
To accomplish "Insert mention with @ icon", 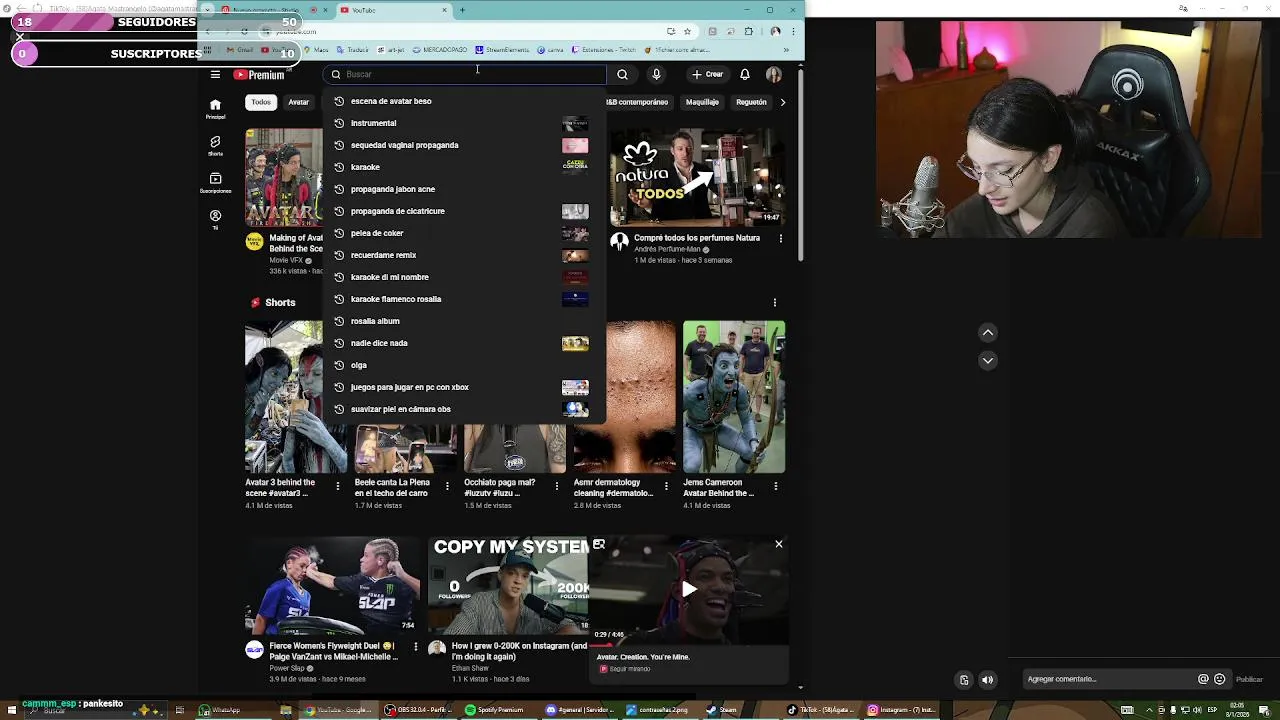I will [1203, 679].
